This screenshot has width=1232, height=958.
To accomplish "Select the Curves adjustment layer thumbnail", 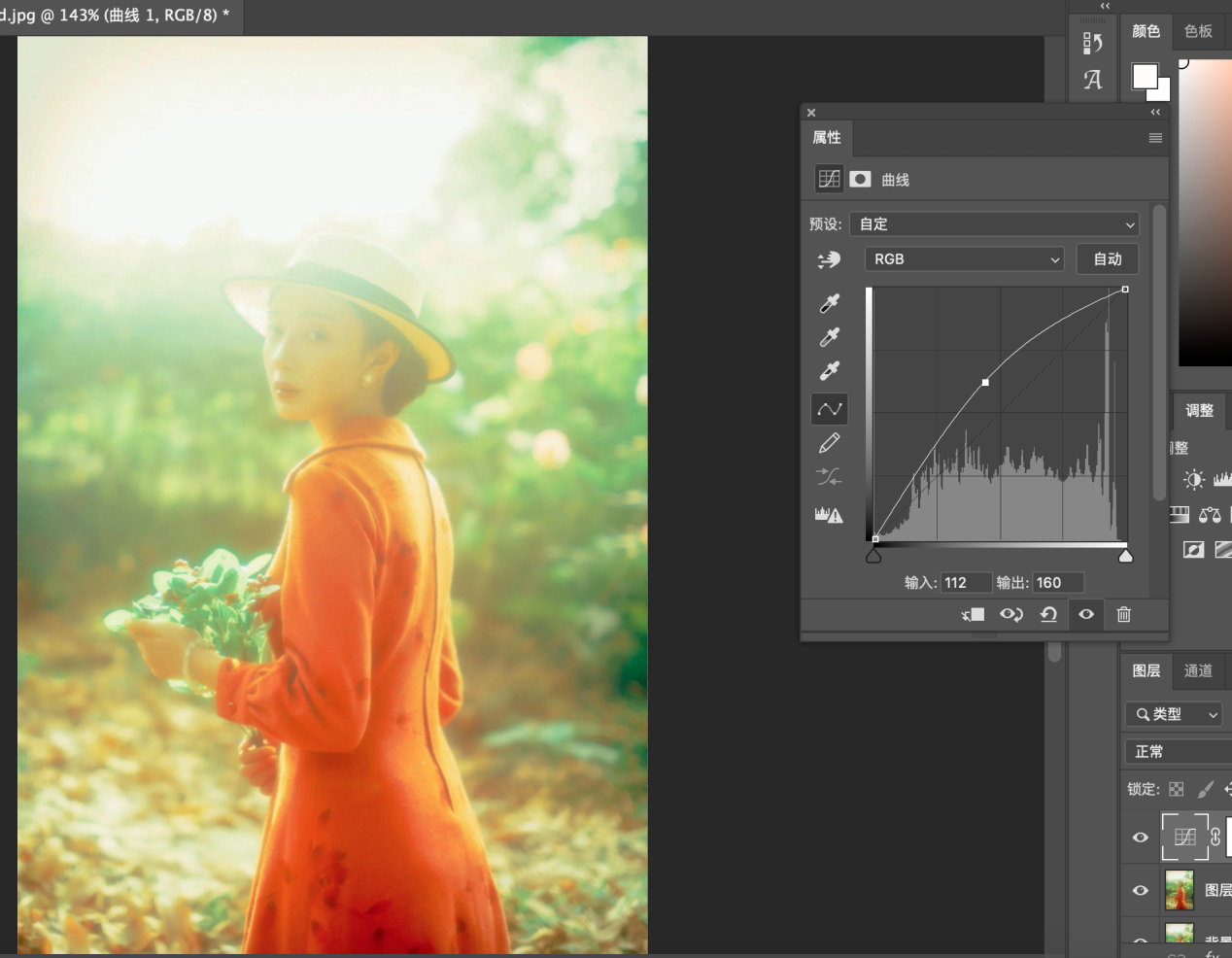I will (1185, 838).
